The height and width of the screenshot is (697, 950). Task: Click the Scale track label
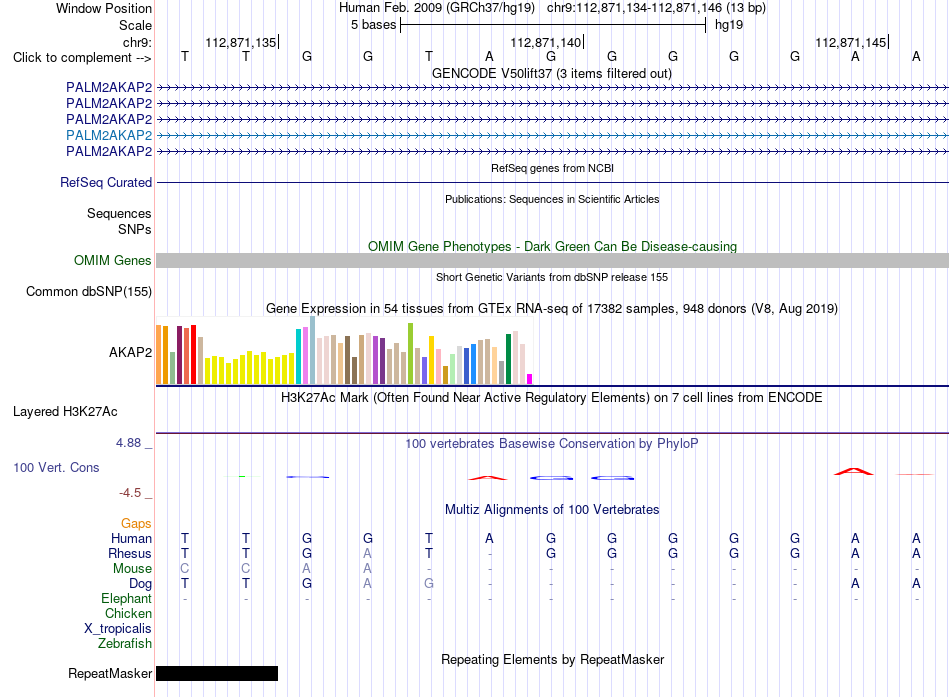point(135,25)
